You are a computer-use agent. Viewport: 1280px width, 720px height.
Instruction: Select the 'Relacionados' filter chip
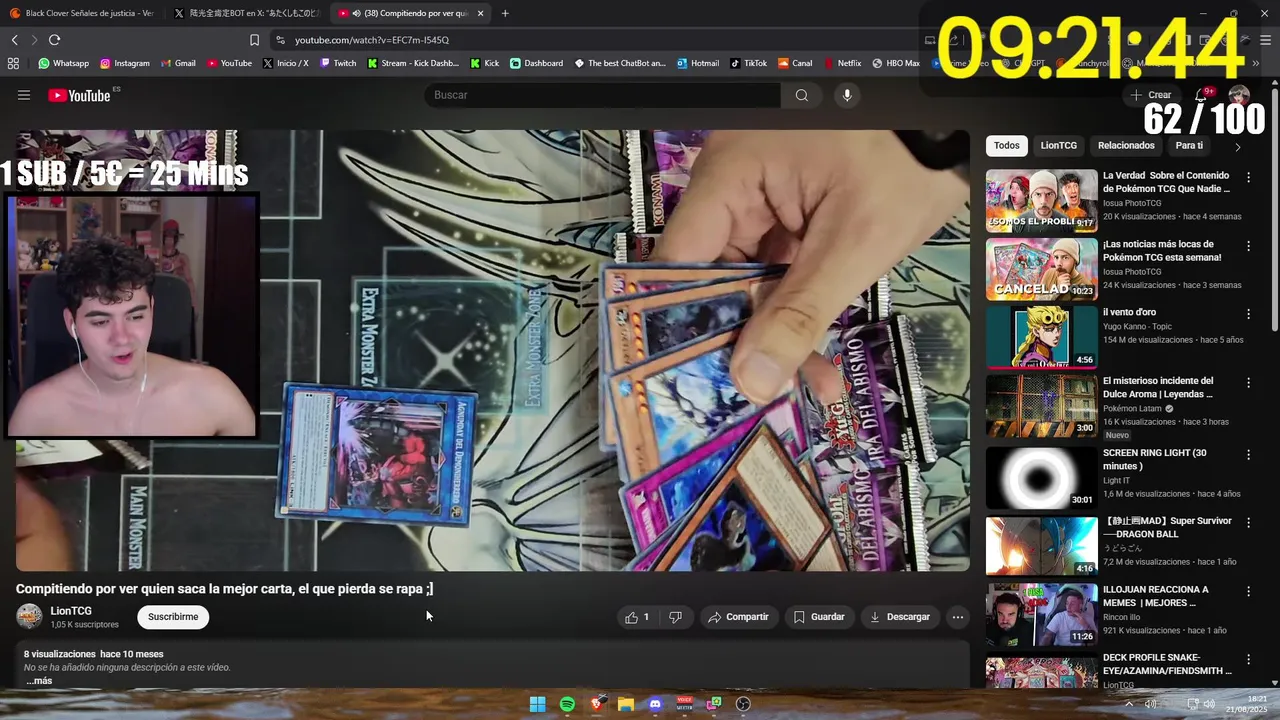coord(1126,146)
